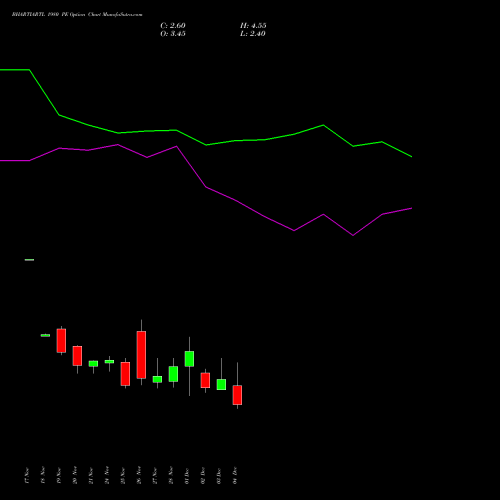This screenshot has width=500, height=500.
Task: Click the high value H: 4.55
Action: (253, 26)
